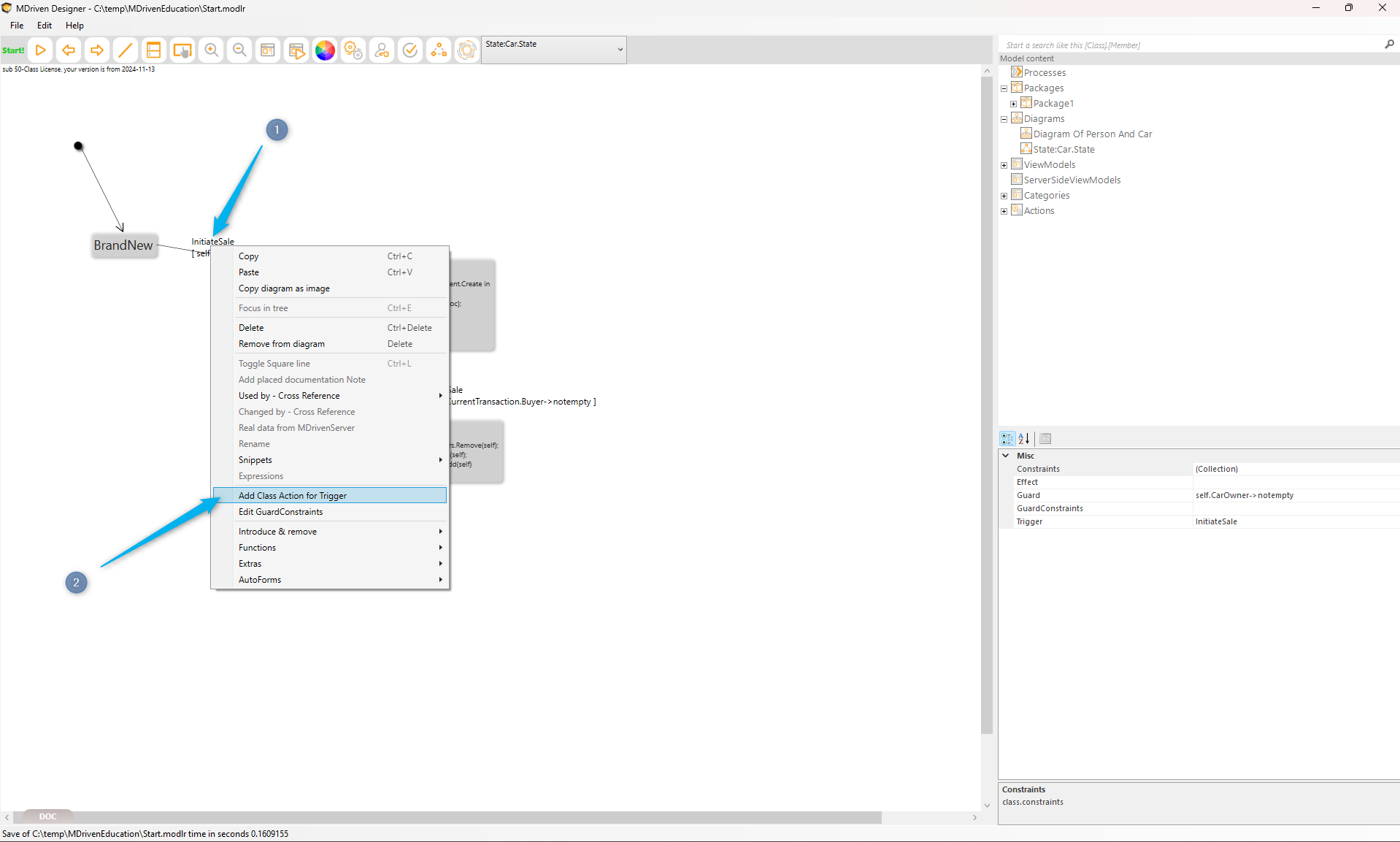1400x842 pixels.
Task: Click the orange play arrow toolbar icon
Action: [x=41, y=50]
